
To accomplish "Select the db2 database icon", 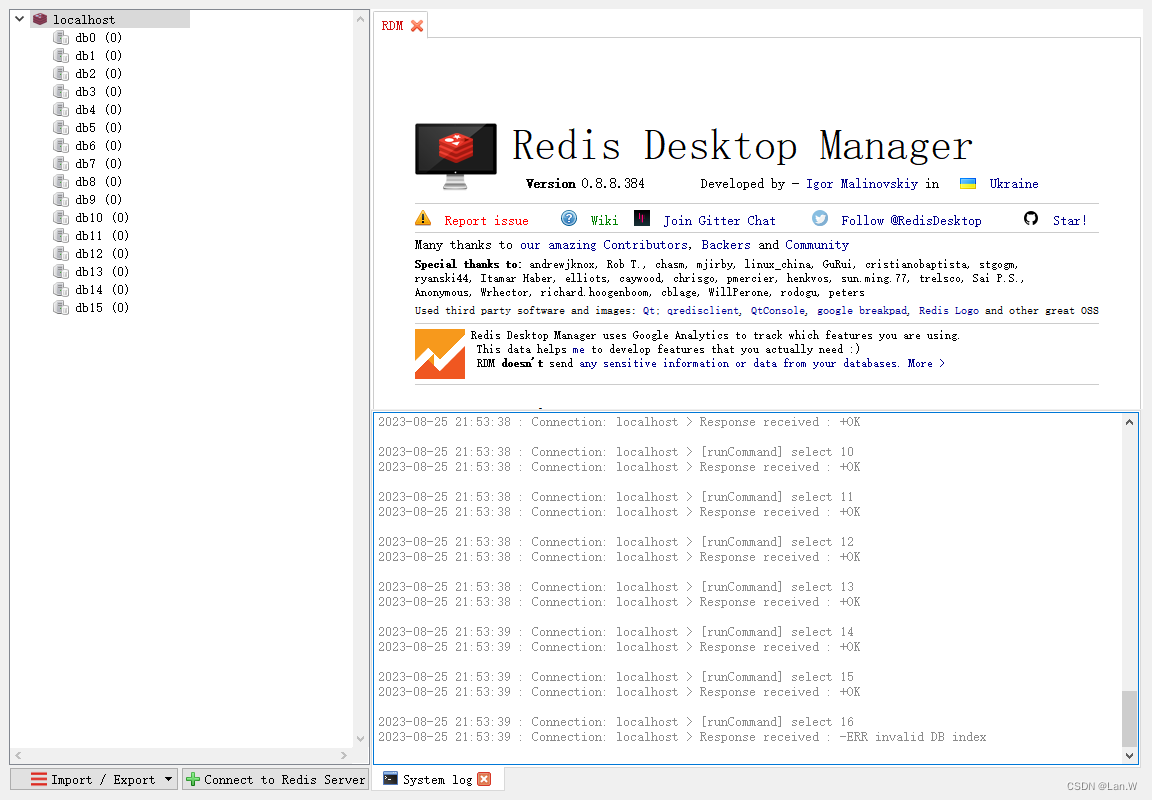I will point(61,73).
